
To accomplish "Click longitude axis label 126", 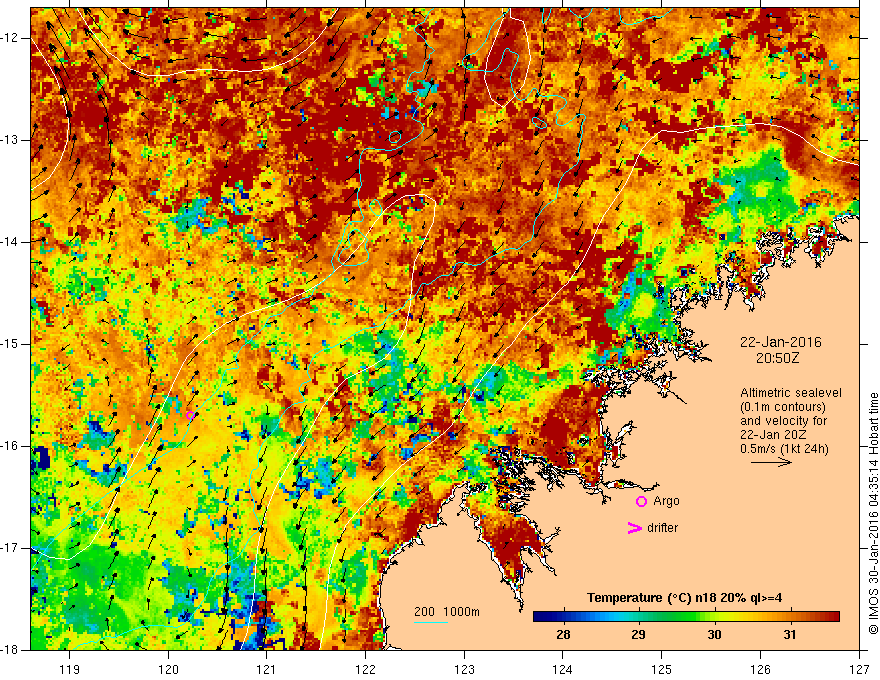I will pyautogui.click(x=760, y=669).
